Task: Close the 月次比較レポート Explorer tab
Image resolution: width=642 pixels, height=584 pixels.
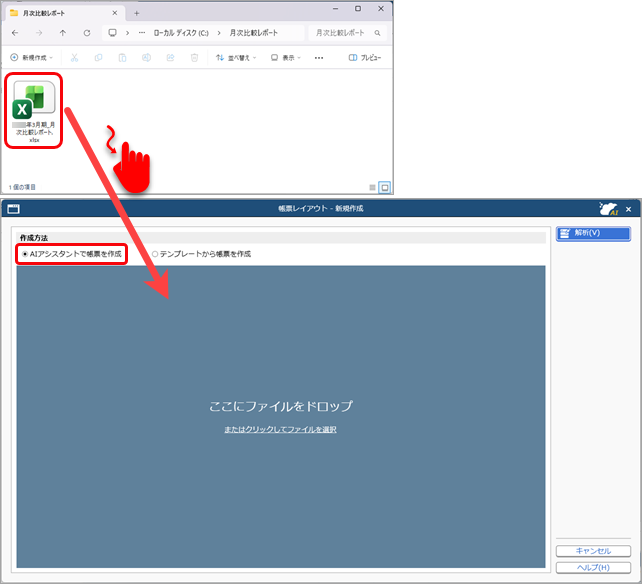Action: (x=115, y=13)
